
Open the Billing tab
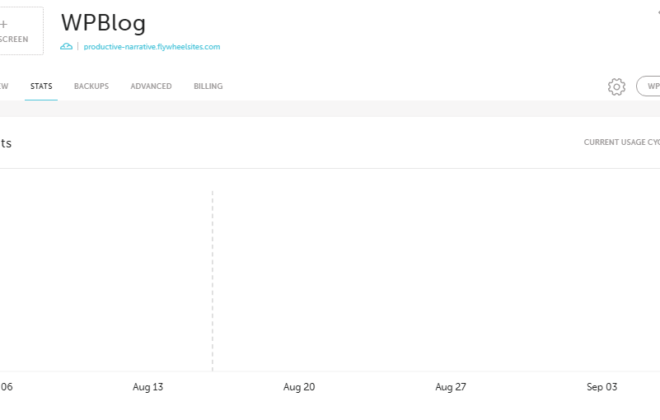(x=208, y=86)
